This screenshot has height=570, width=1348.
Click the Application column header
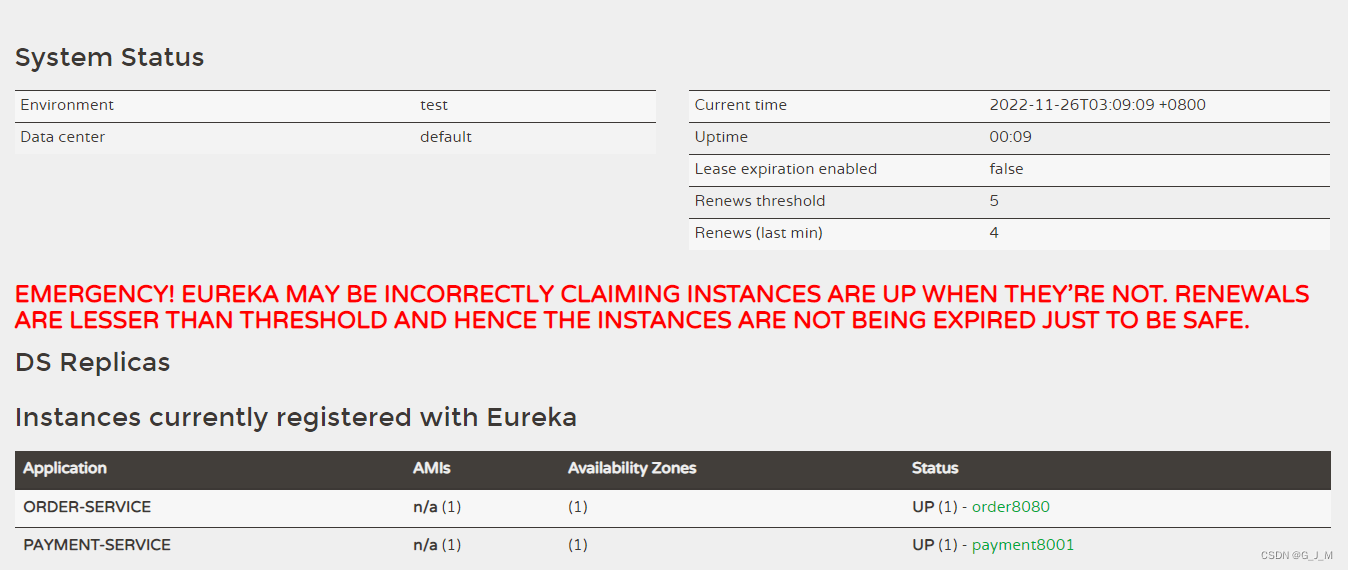(x=65, y=468)
